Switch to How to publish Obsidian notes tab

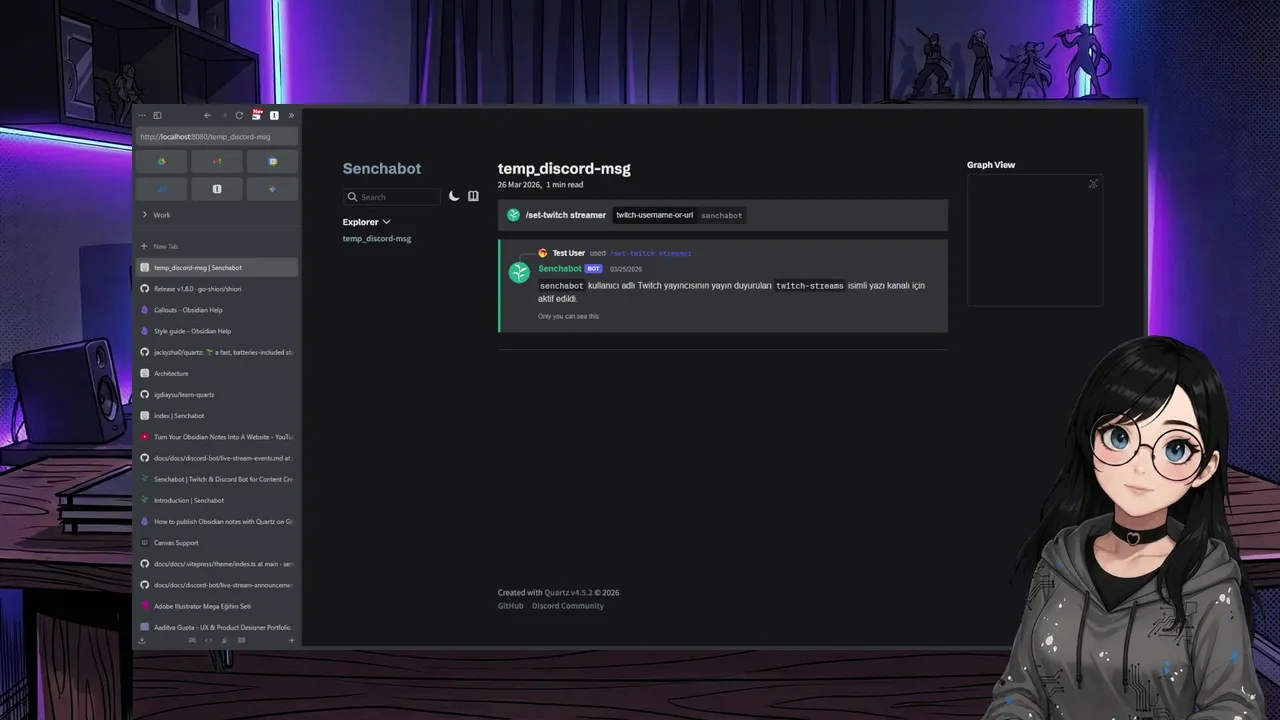[x=217, y=521]
